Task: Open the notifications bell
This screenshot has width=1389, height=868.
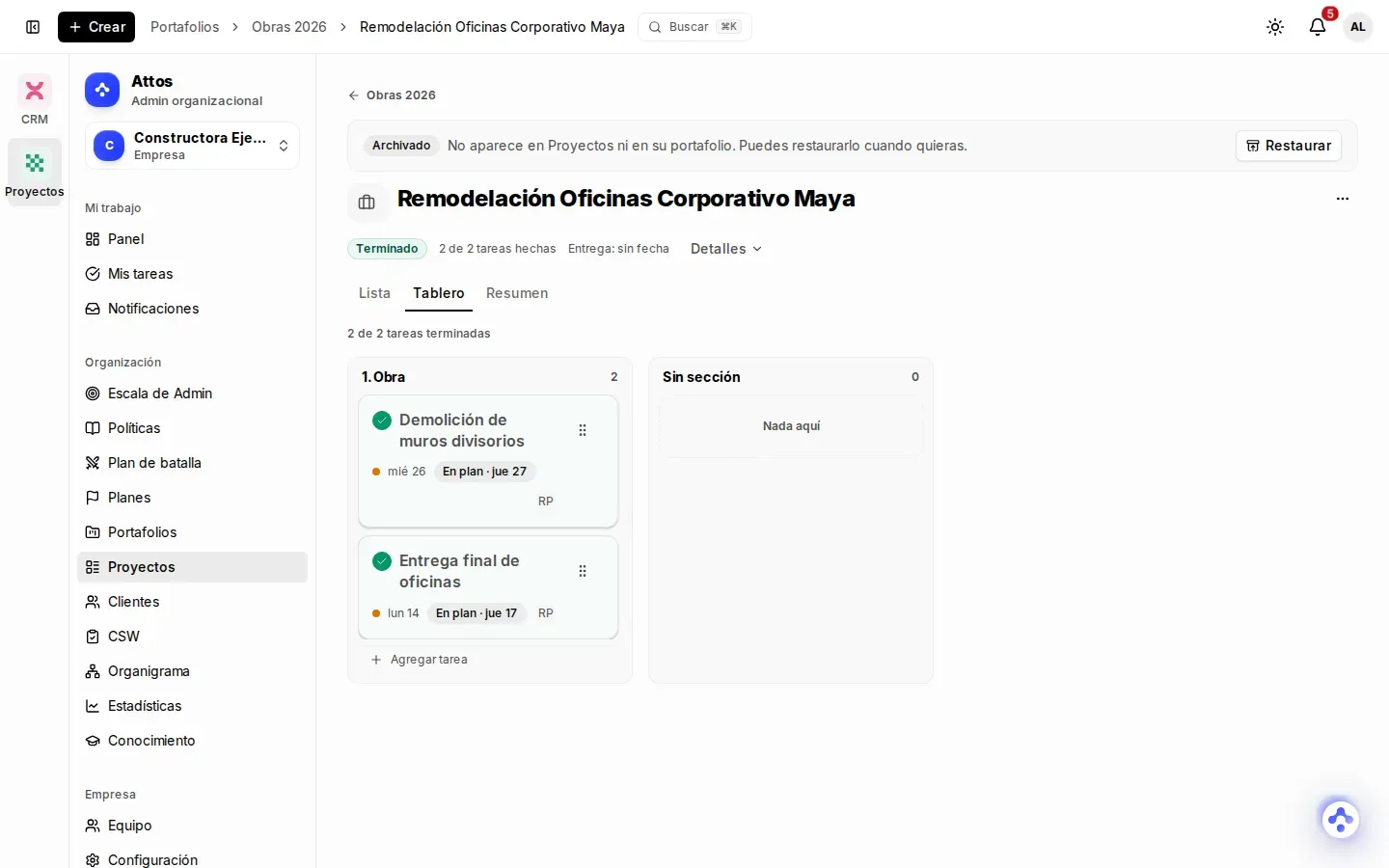Action: point(1318,27)
